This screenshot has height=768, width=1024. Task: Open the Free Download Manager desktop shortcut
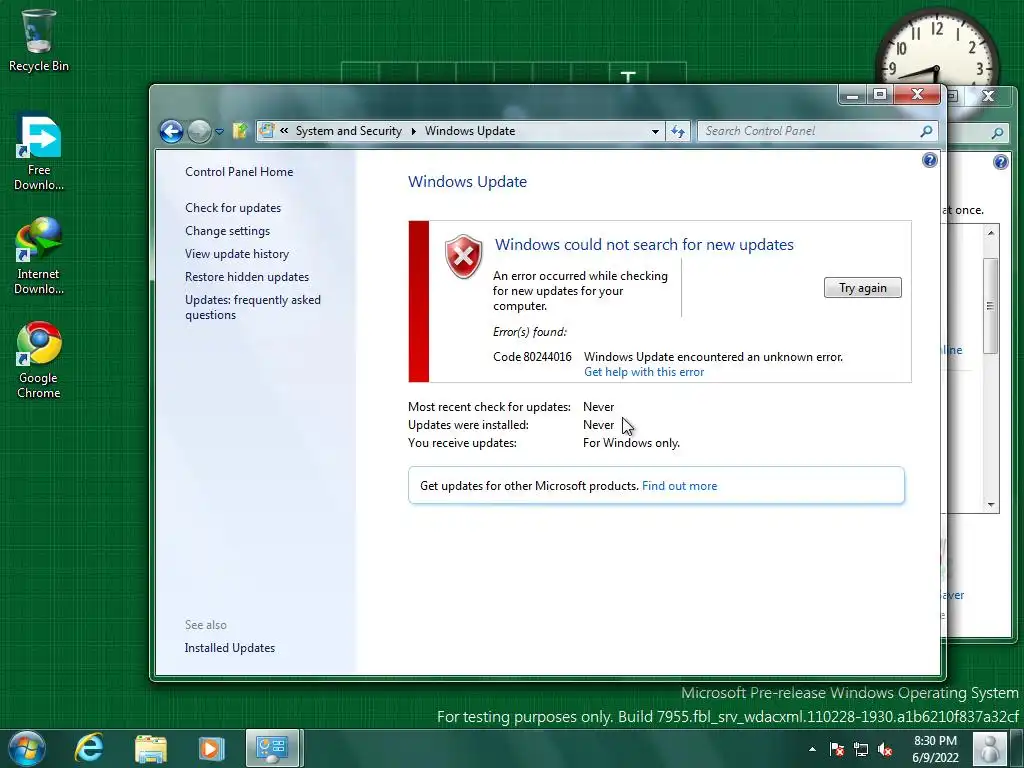(39, 153)
